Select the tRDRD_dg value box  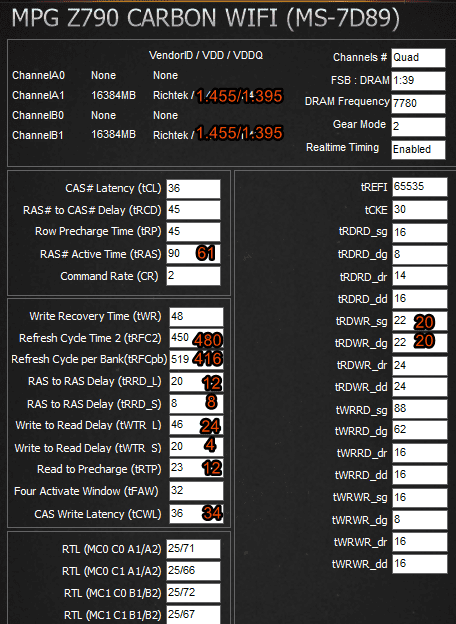420,255
